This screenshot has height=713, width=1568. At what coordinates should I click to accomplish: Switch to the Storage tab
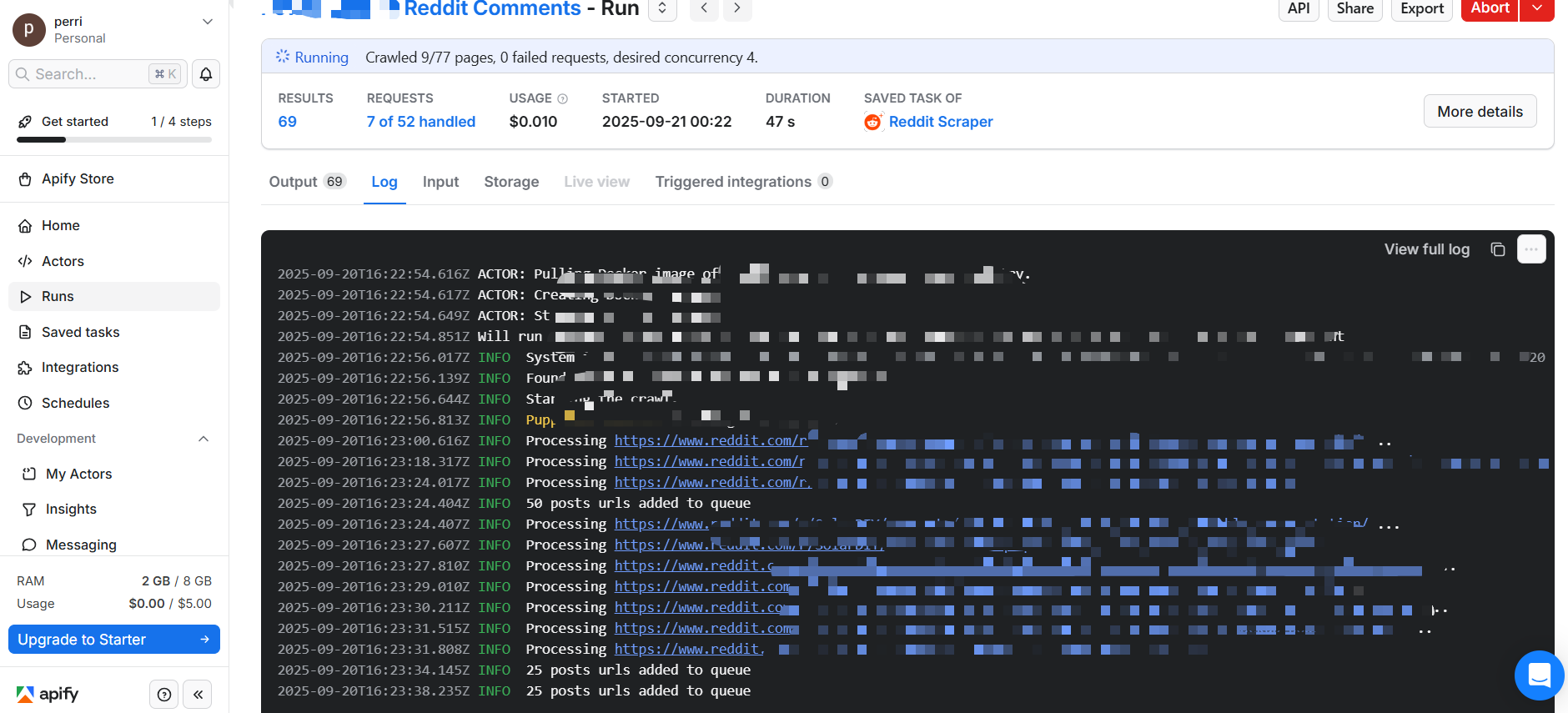click(511, 182)
